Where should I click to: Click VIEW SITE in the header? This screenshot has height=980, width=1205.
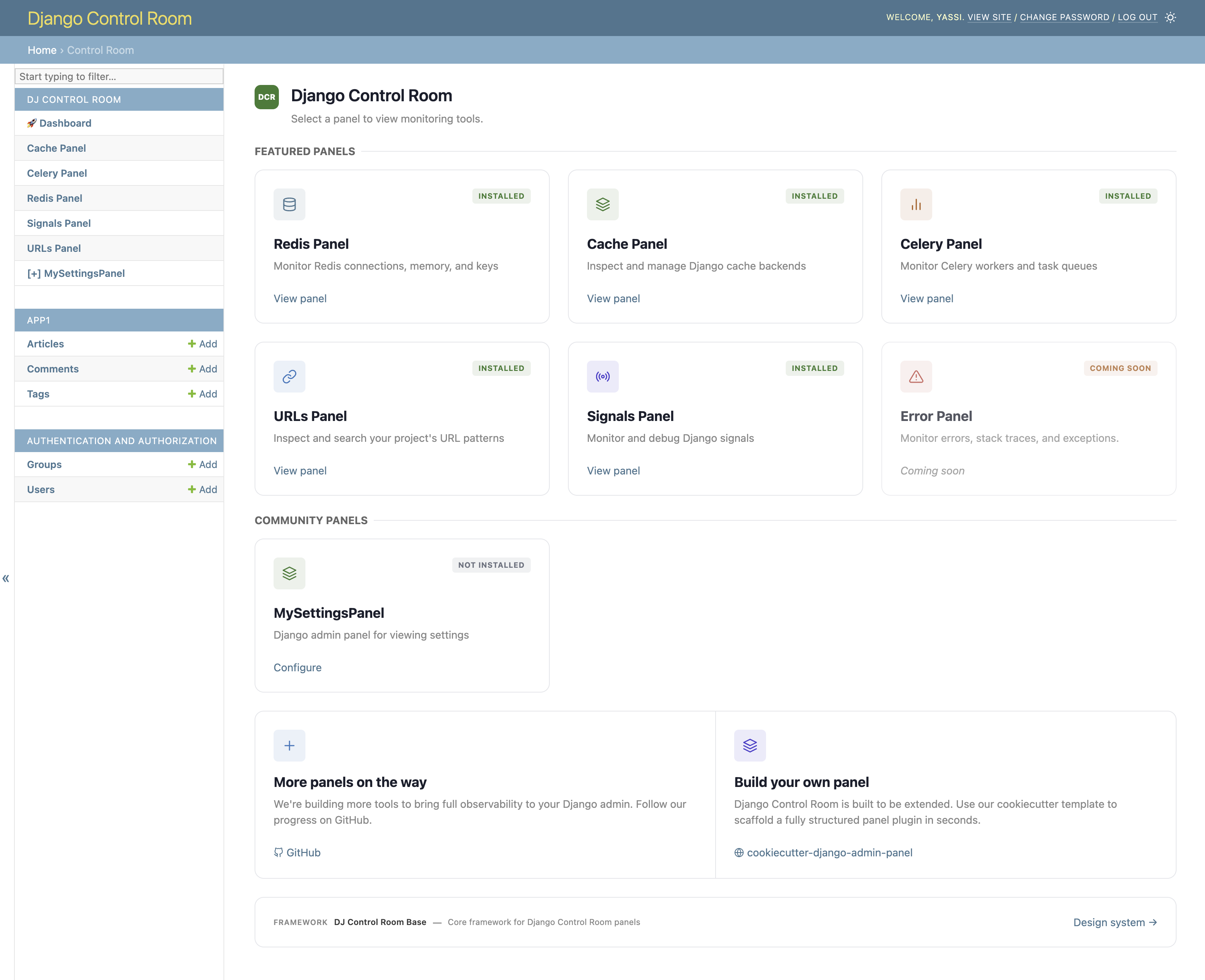989,17
